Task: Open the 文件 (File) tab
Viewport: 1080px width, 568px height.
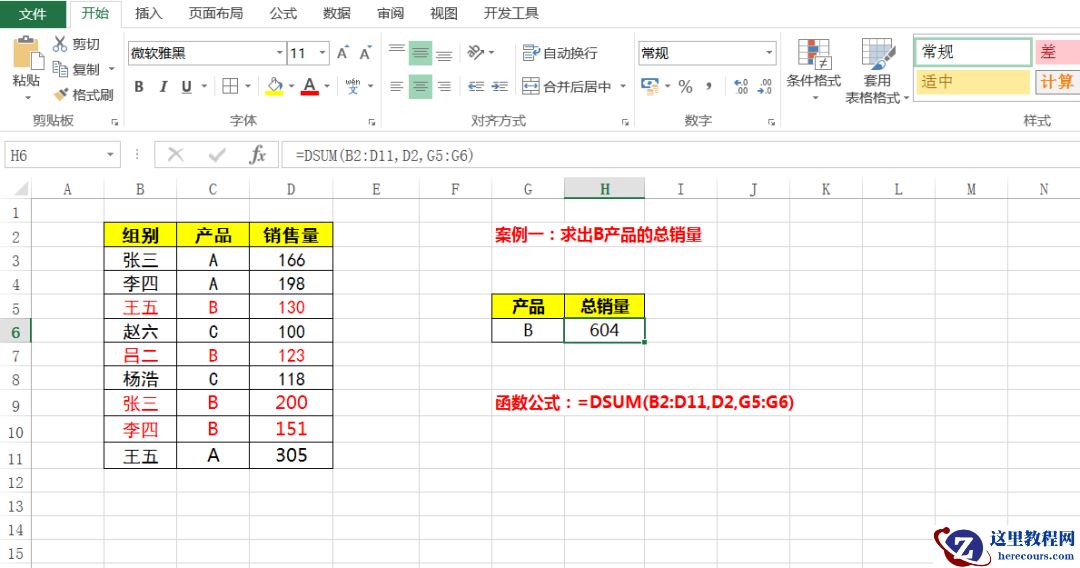Action: tap(32, 14)
